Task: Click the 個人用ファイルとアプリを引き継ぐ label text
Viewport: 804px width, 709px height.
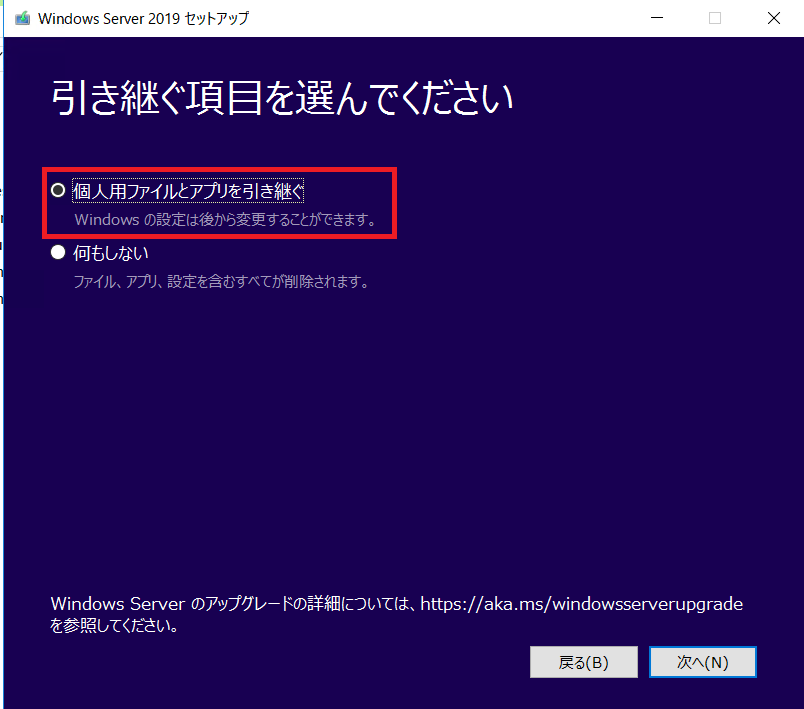Action: tap(188, 191)
